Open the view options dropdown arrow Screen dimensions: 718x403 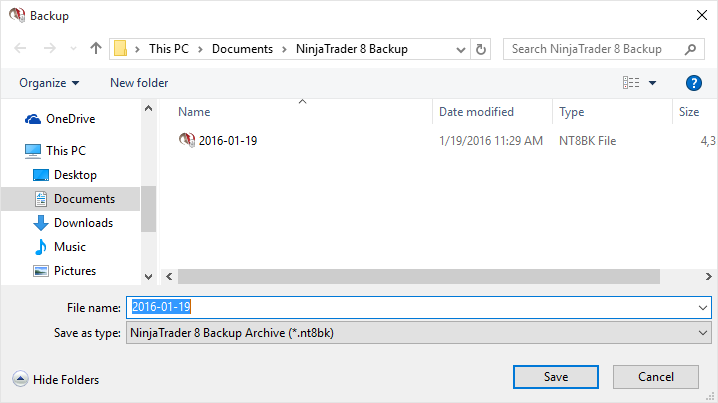tap(653, 83)
